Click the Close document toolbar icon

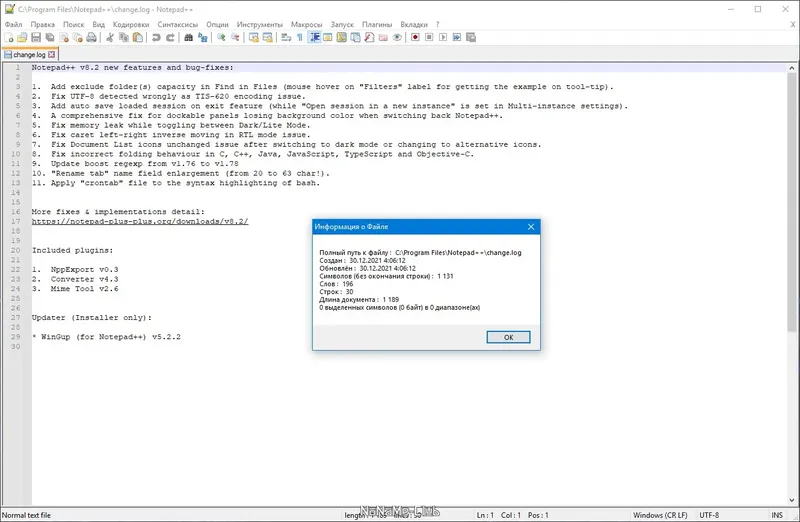click(64, 37)
